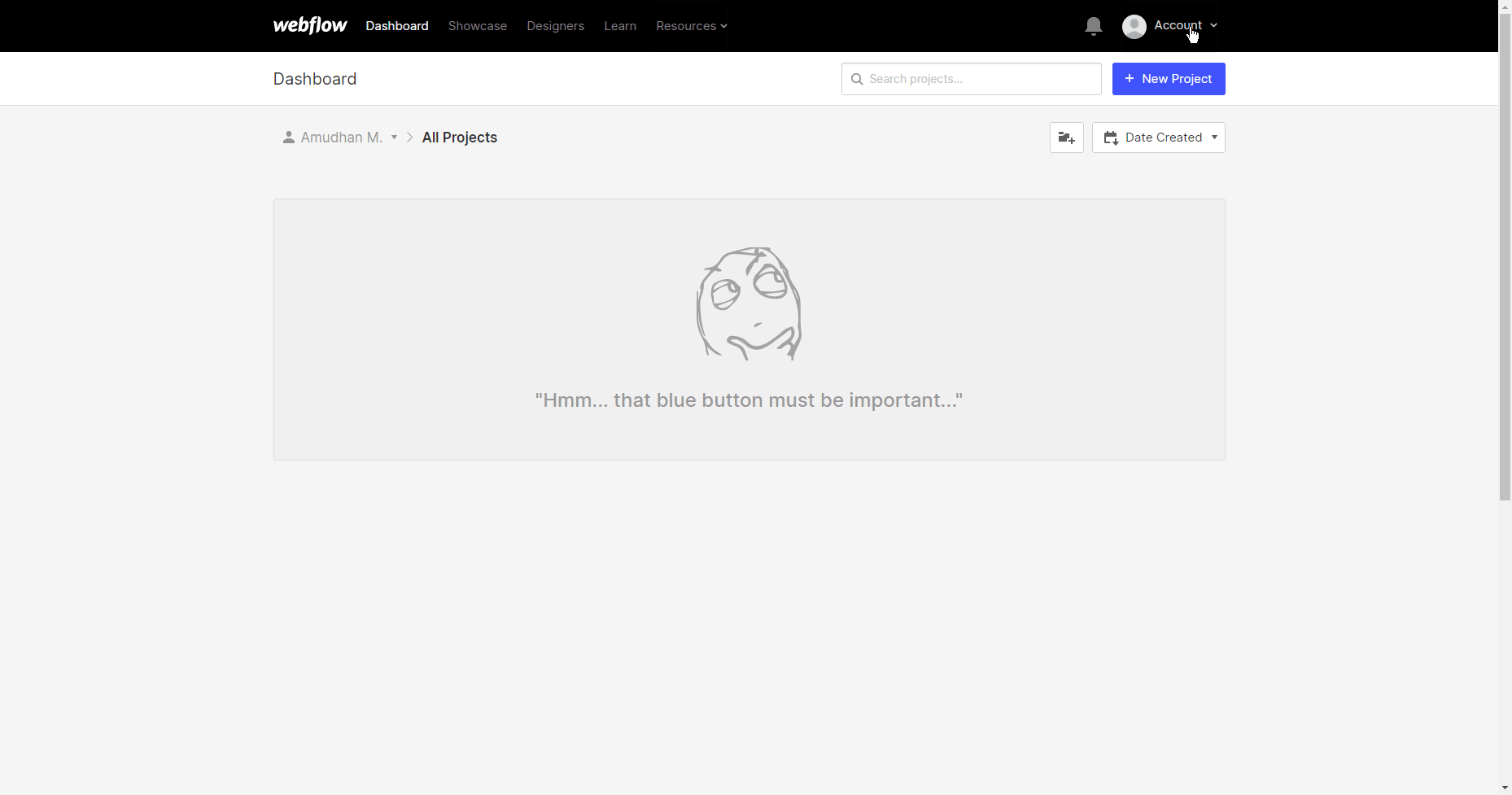1512x795 pixels.
Task: Select the All Projects breadcrumb
Action: (459, 137)
